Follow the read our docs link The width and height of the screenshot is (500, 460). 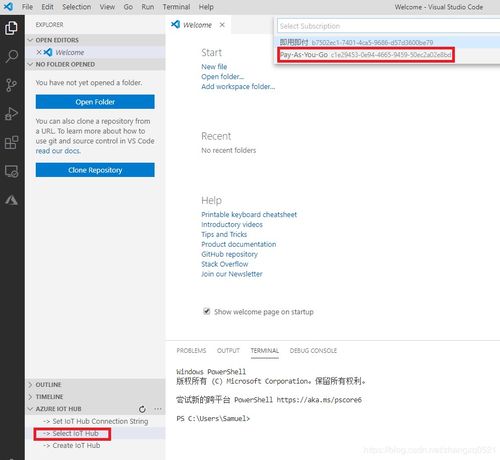pos(58,151)
